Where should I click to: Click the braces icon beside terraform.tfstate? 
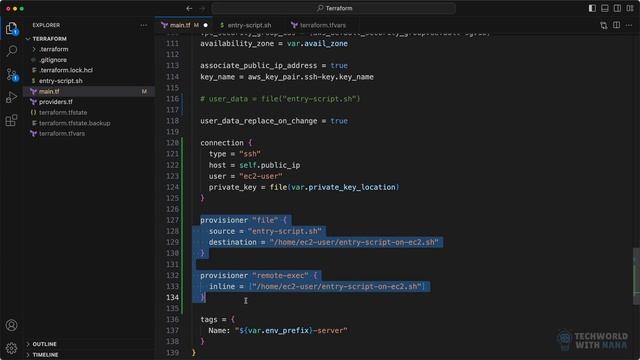coord(33,113)
